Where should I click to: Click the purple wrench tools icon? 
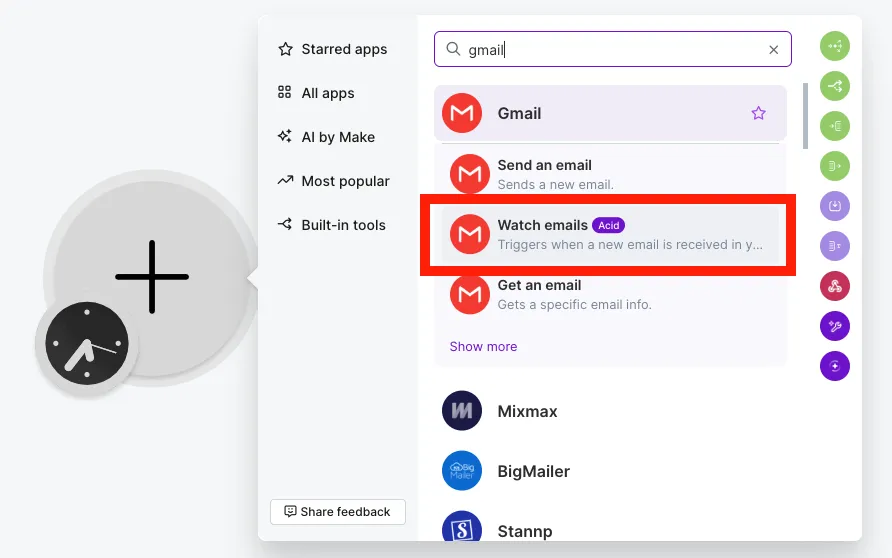click(x=835, y=326)
